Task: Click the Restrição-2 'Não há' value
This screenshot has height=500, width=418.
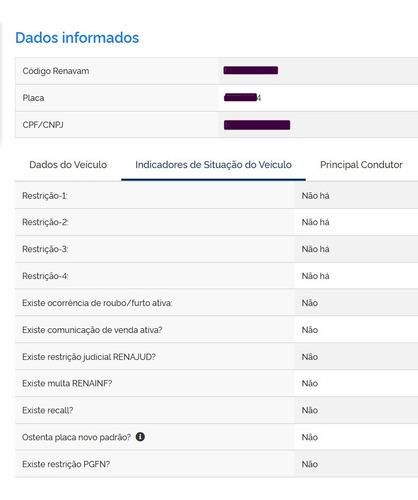Action: tap(316, 222)
